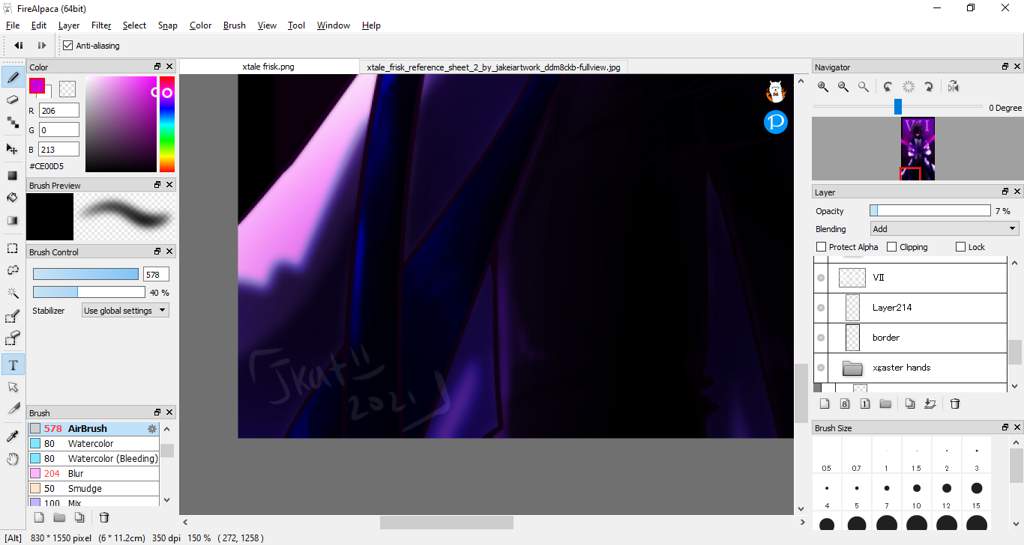
Task: Select the Gradient tool
Action: click(12, 221)
